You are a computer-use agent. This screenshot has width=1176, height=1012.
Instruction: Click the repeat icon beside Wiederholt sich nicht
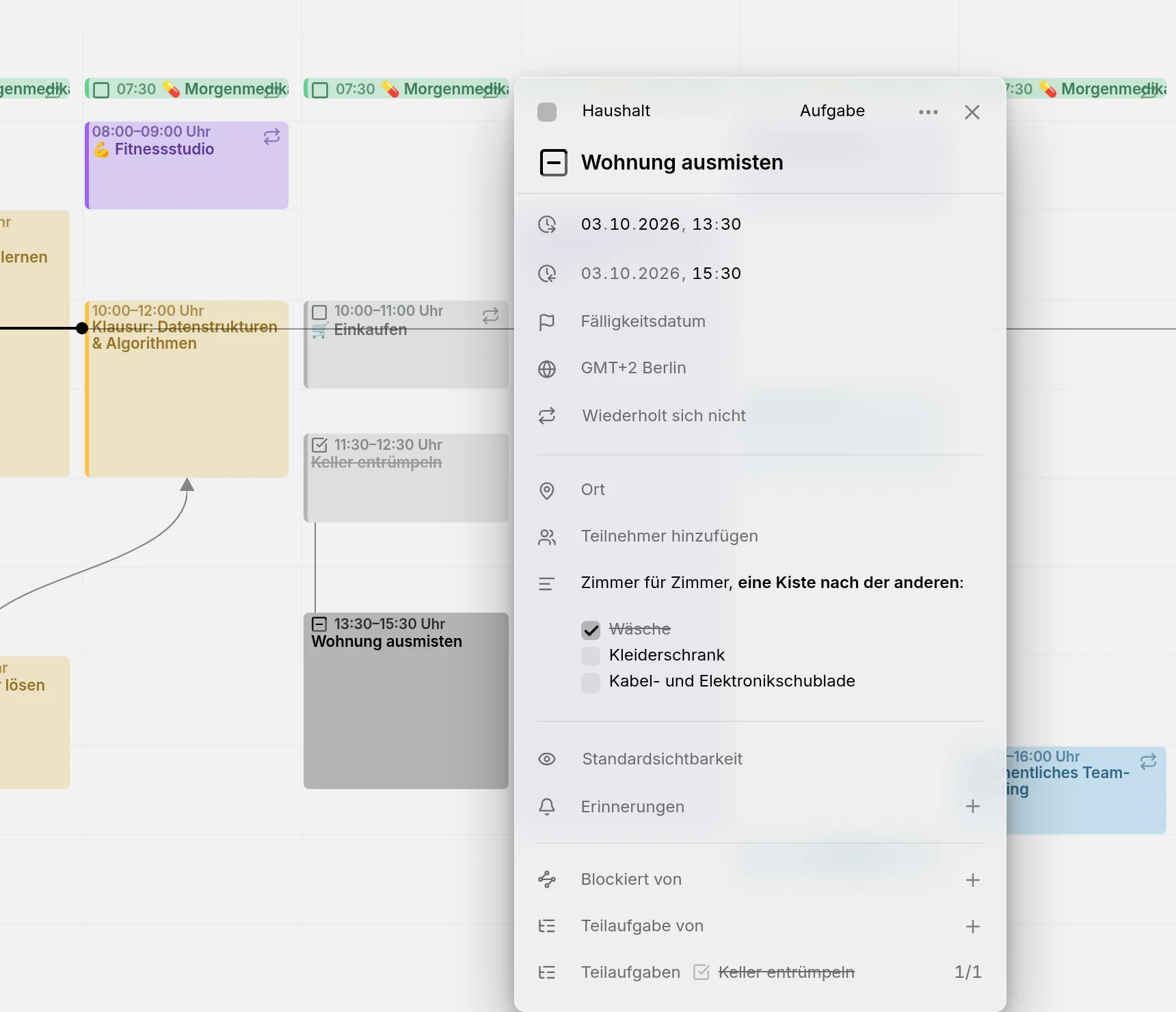(x=547, y=416)
